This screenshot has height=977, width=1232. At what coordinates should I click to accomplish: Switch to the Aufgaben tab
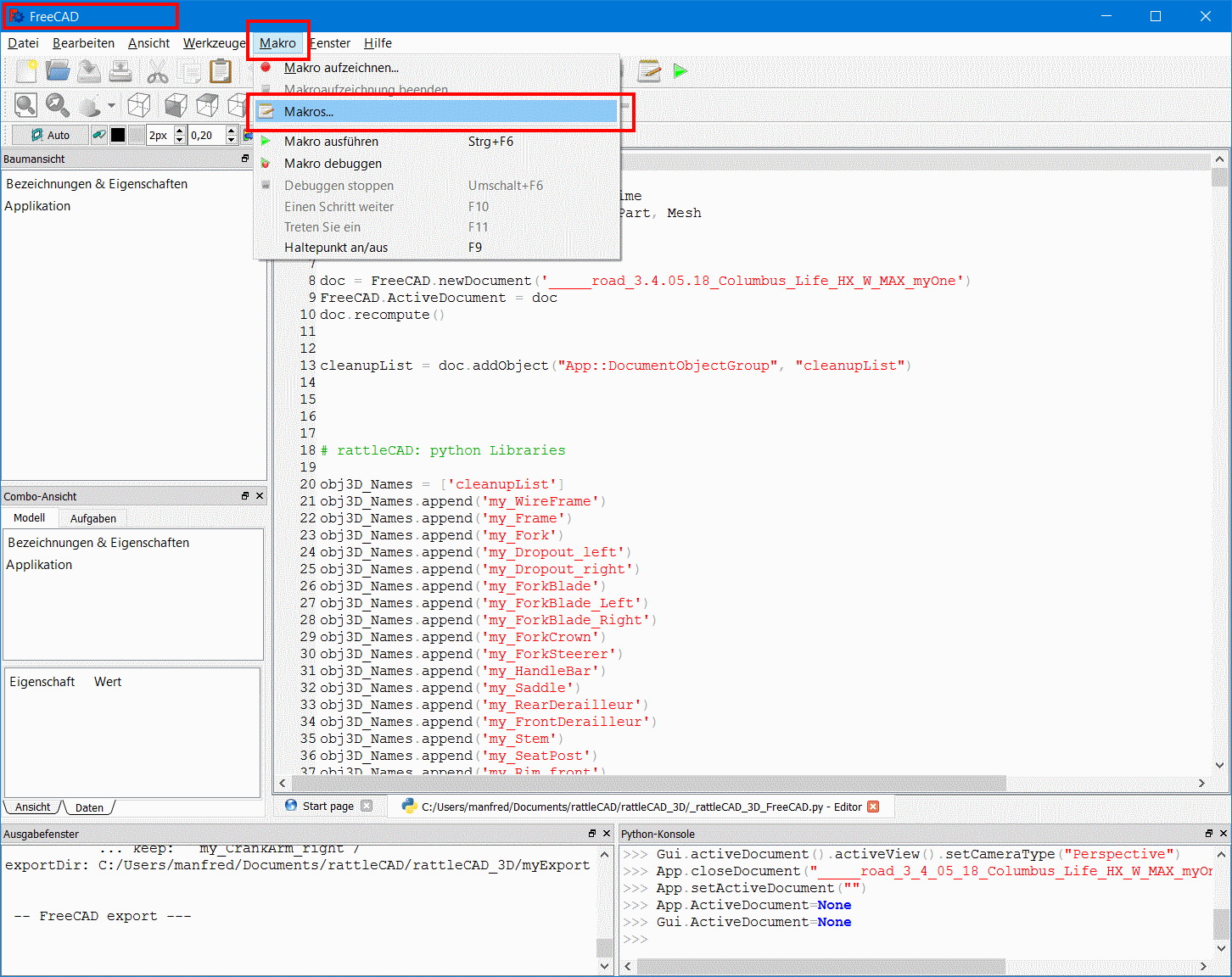click(x=93, y=518)
